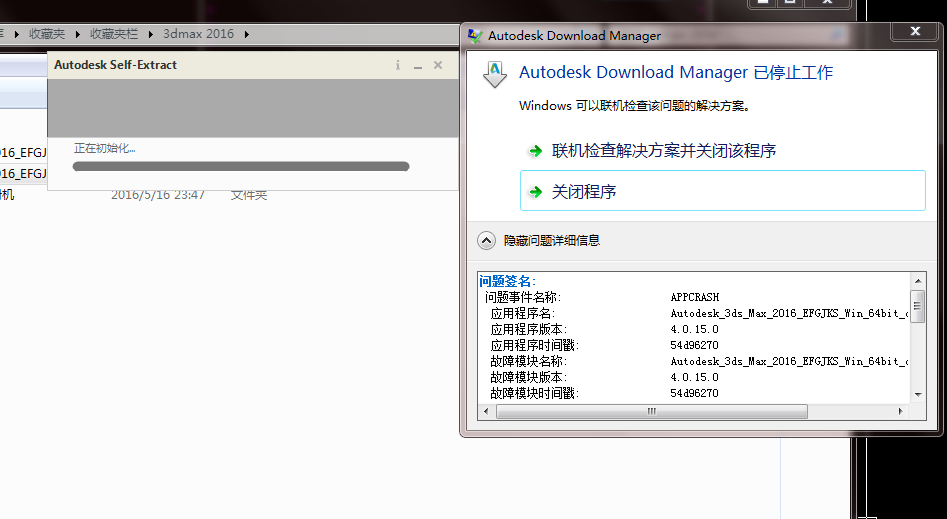Viewport: 947px width, 519px height.
Task: Open the dropdown arrow after 收藏夹栏
Action: (x=150, y=34)
